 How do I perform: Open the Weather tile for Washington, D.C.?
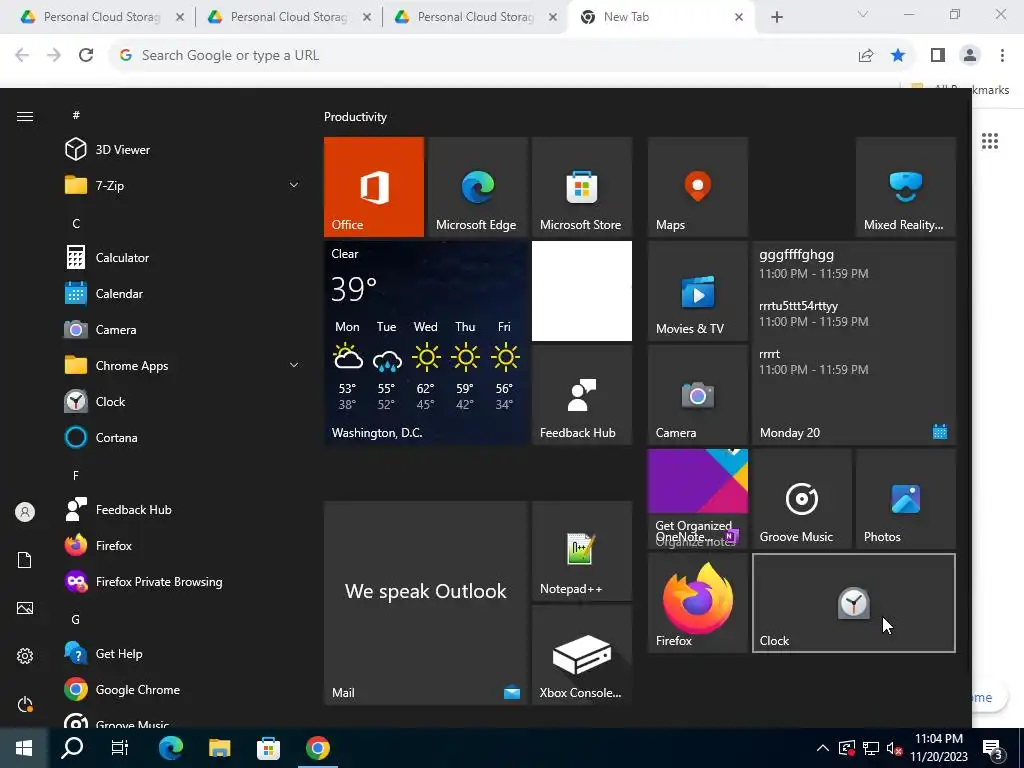click(x=426, y=343)
